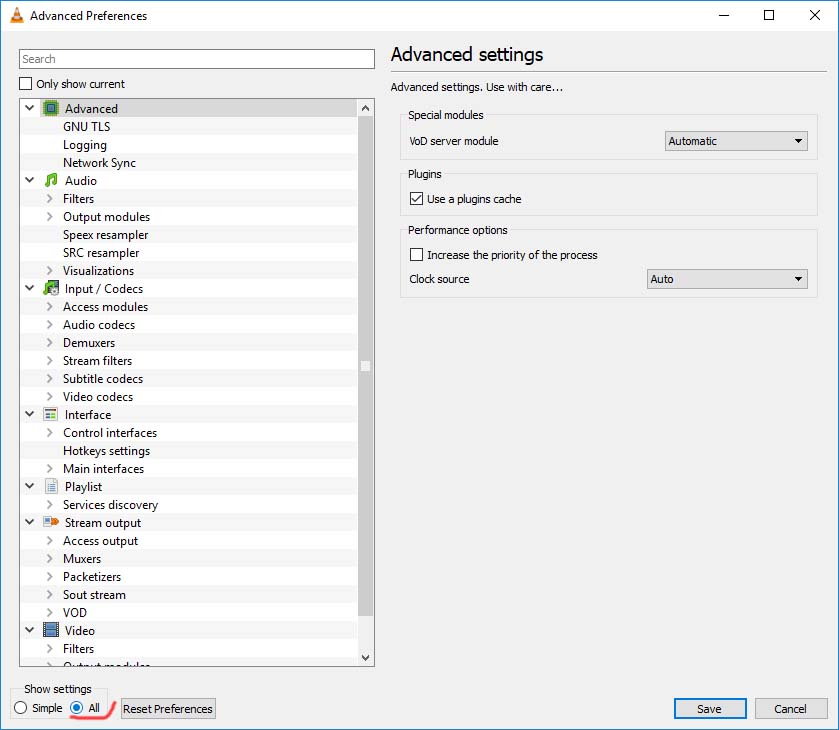Open the Logging settings entry
Screen dimensions: 839x730
tap(85, 145)
